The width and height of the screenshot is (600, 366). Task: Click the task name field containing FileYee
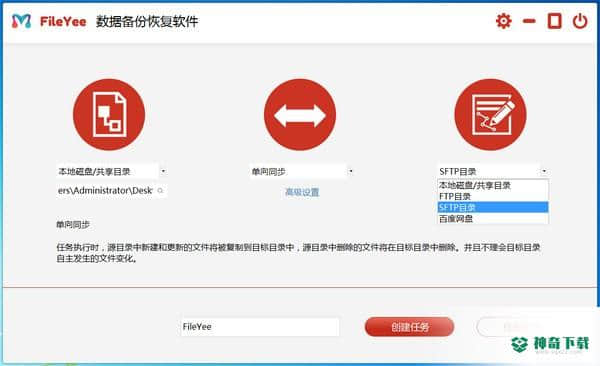[x=260, y=327]
